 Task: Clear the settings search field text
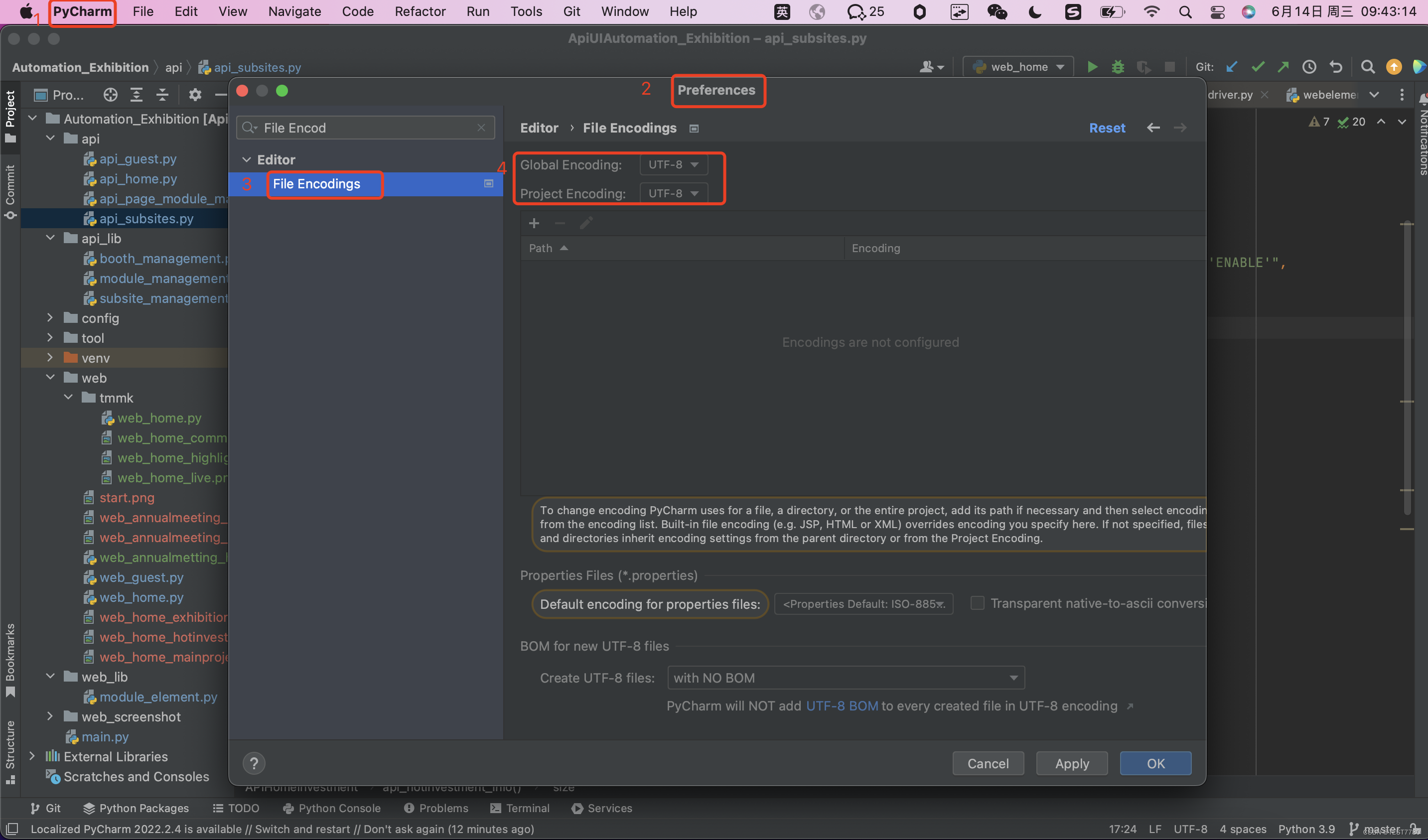(x=481, y=128)
